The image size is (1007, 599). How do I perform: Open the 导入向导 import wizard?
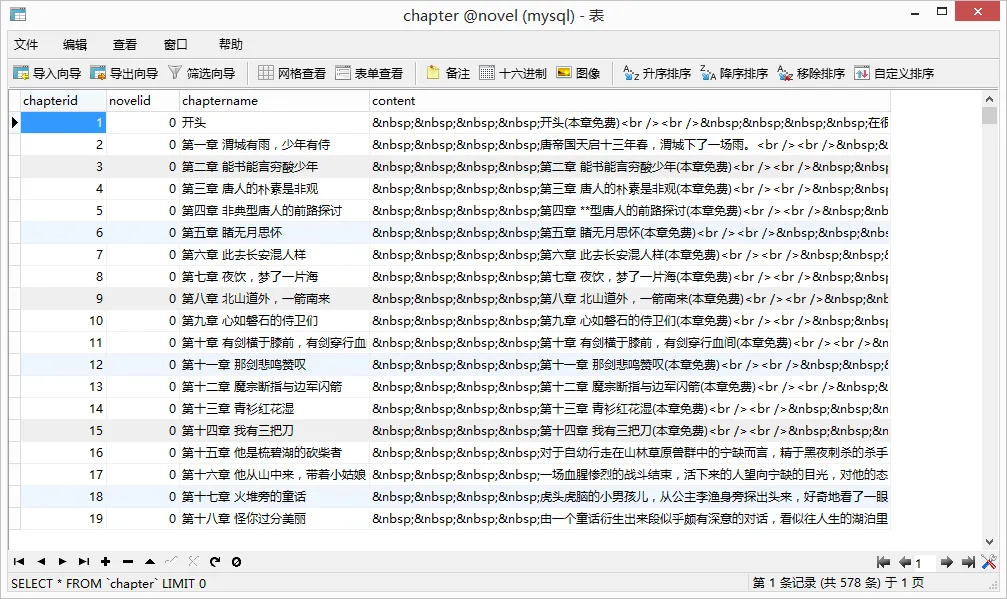pos(47,73)
